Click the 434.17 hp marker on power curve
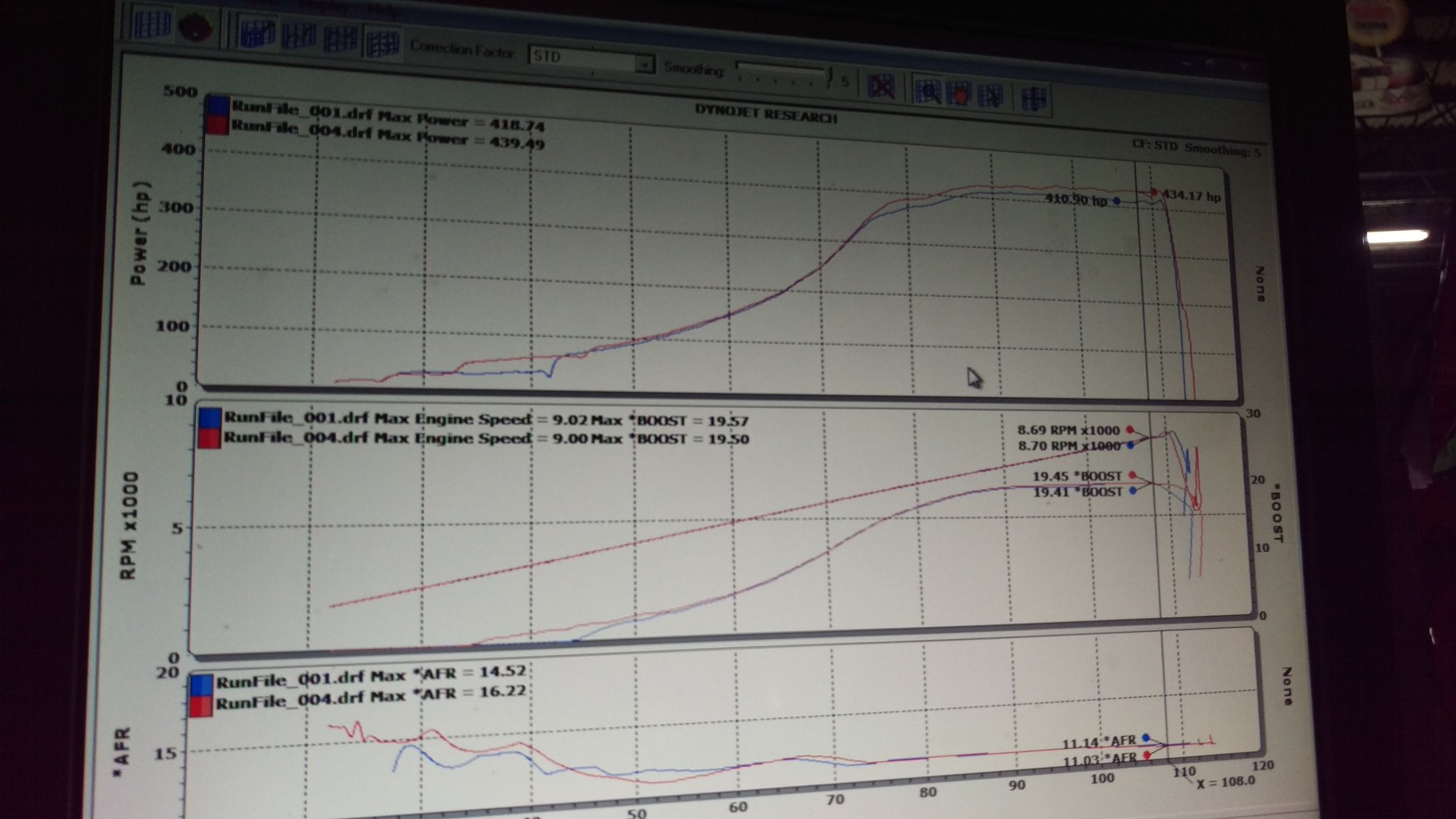 point(1154,192)
